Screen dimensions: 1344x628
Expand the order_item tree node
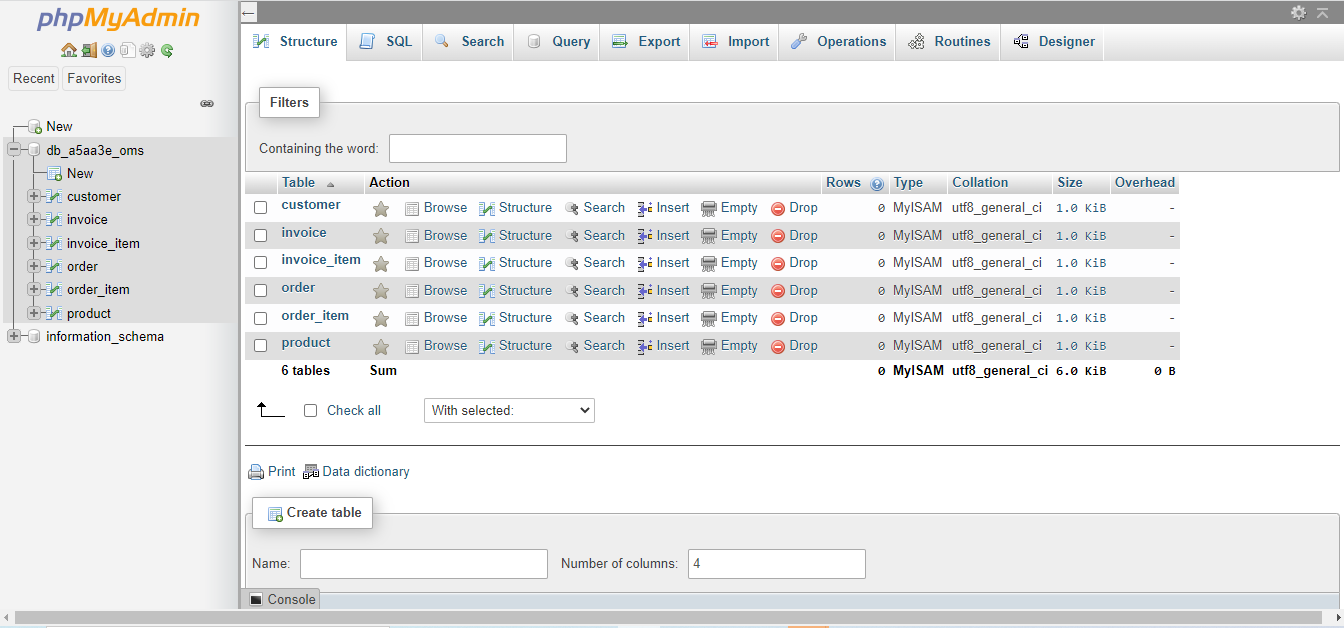[x=34, y=290]
